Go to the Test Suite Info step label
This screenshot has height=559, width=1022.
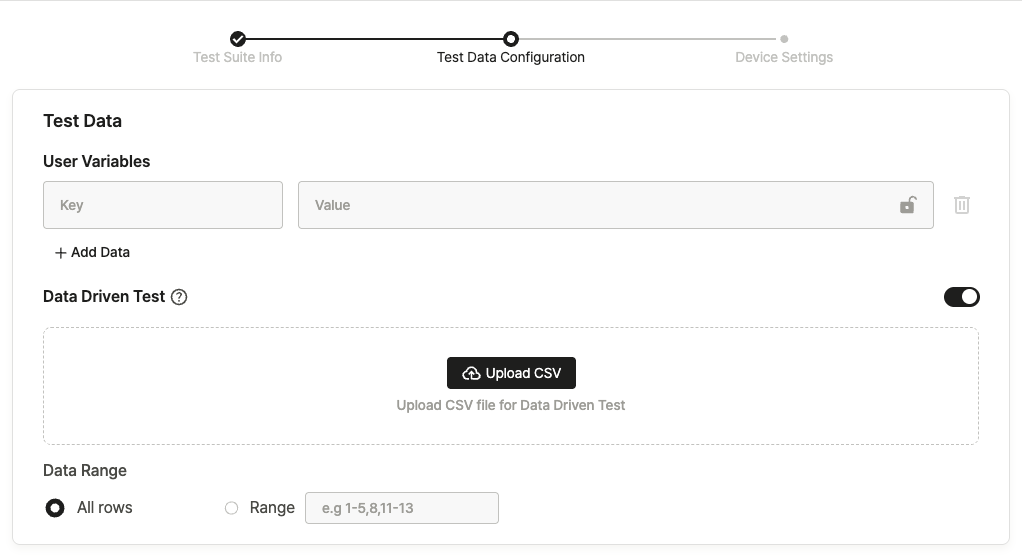pos(237,57)
